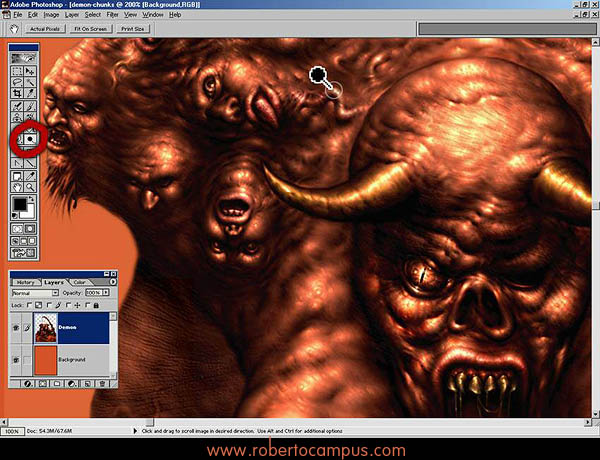Open the Filter menu
Screen dimensions: 600x460
coord(112,15)
